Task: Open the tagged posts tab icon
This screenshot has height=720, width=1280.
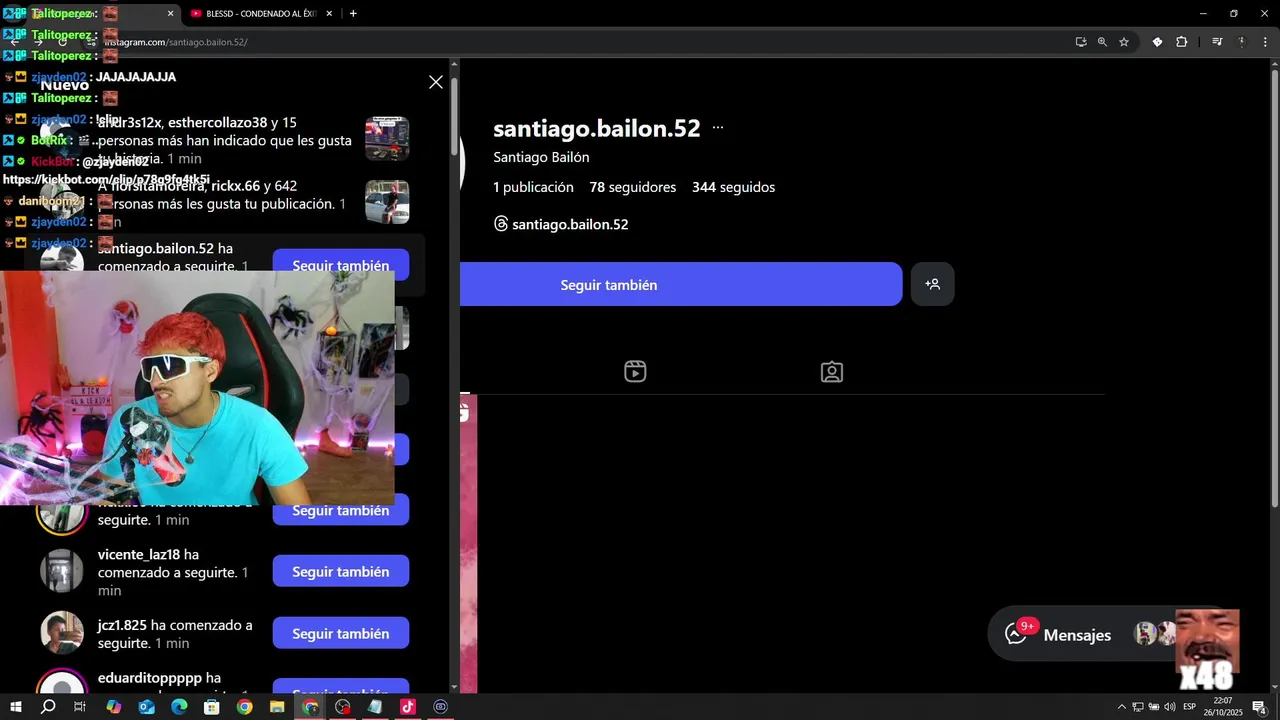Action: pyautogui.click(x=832, y=372)
